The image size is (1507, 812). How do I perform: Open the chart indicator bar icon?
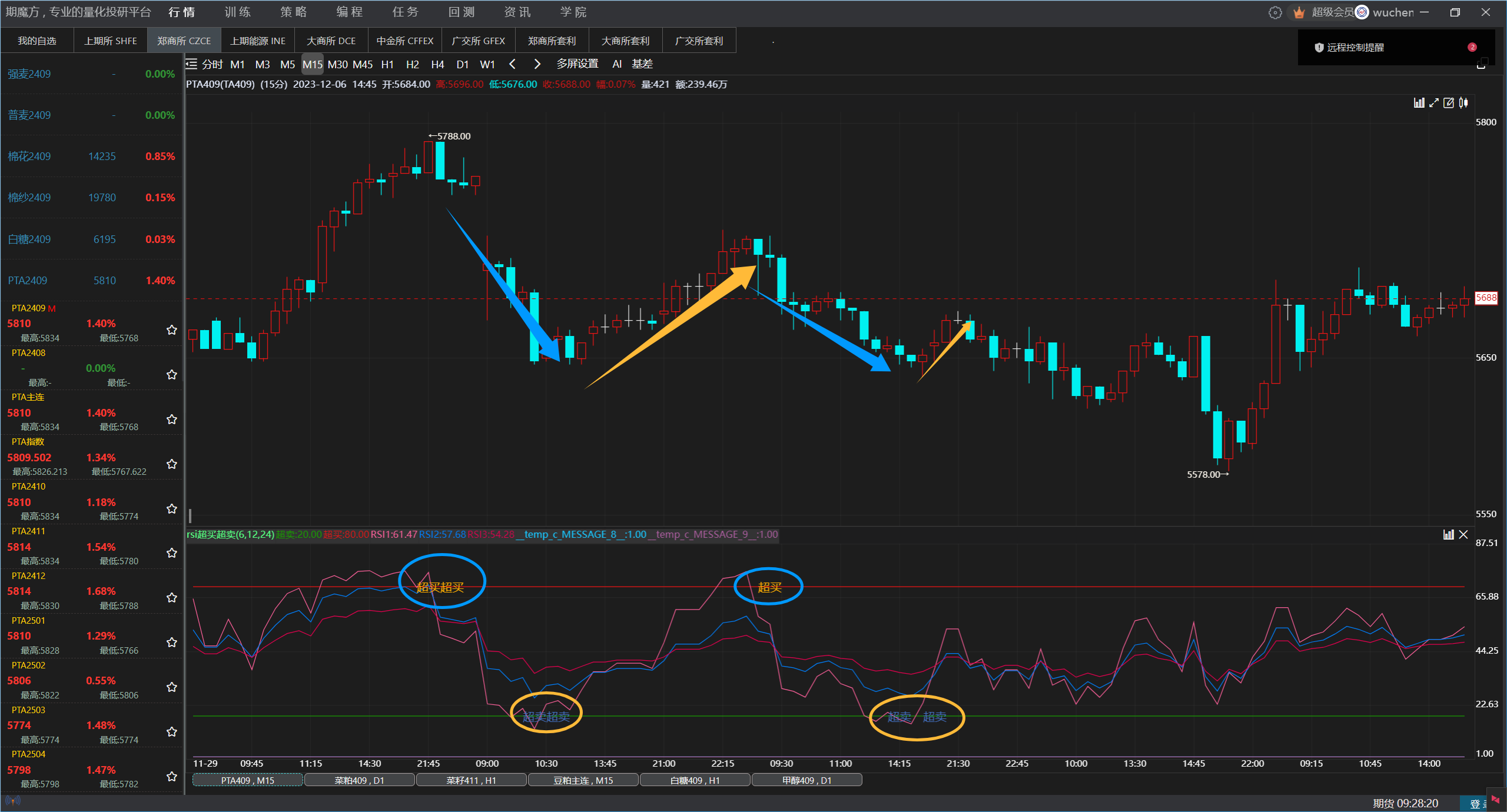point(1419,103)
